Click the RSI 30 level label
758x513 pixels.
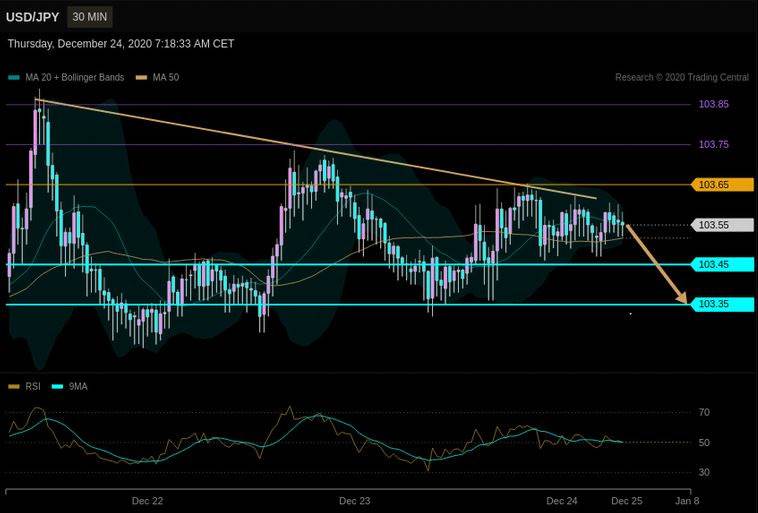click(x=704, y=472)
